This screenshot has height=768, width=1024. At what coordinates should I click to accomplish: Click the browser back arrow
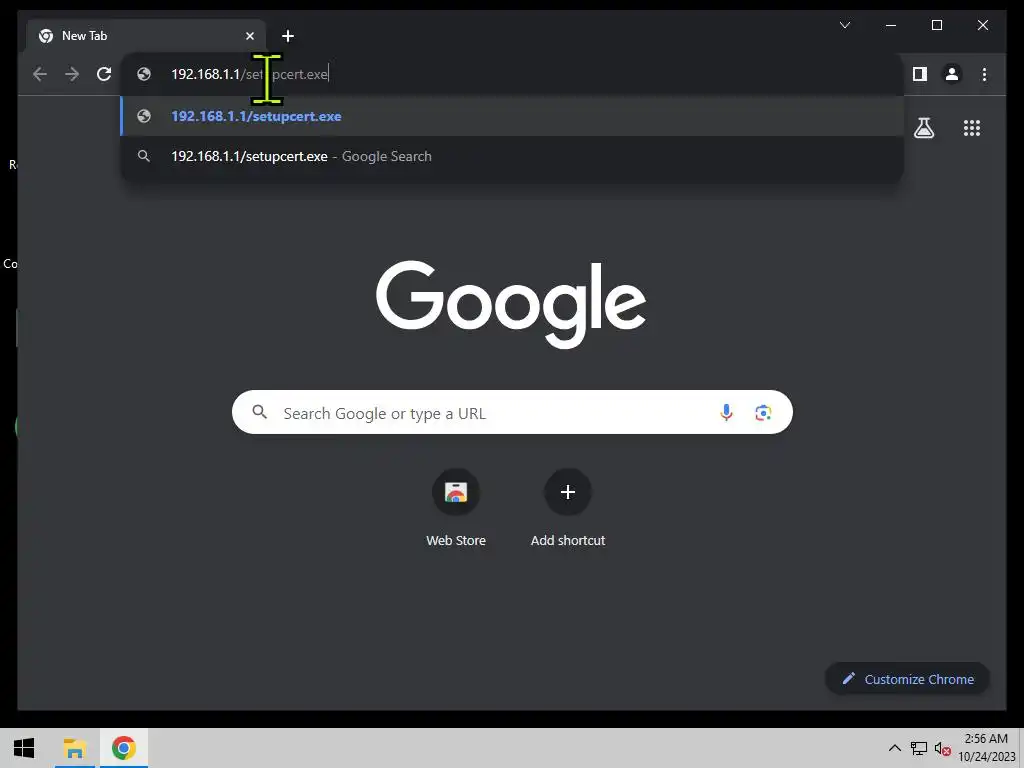(x=40, y=74)
